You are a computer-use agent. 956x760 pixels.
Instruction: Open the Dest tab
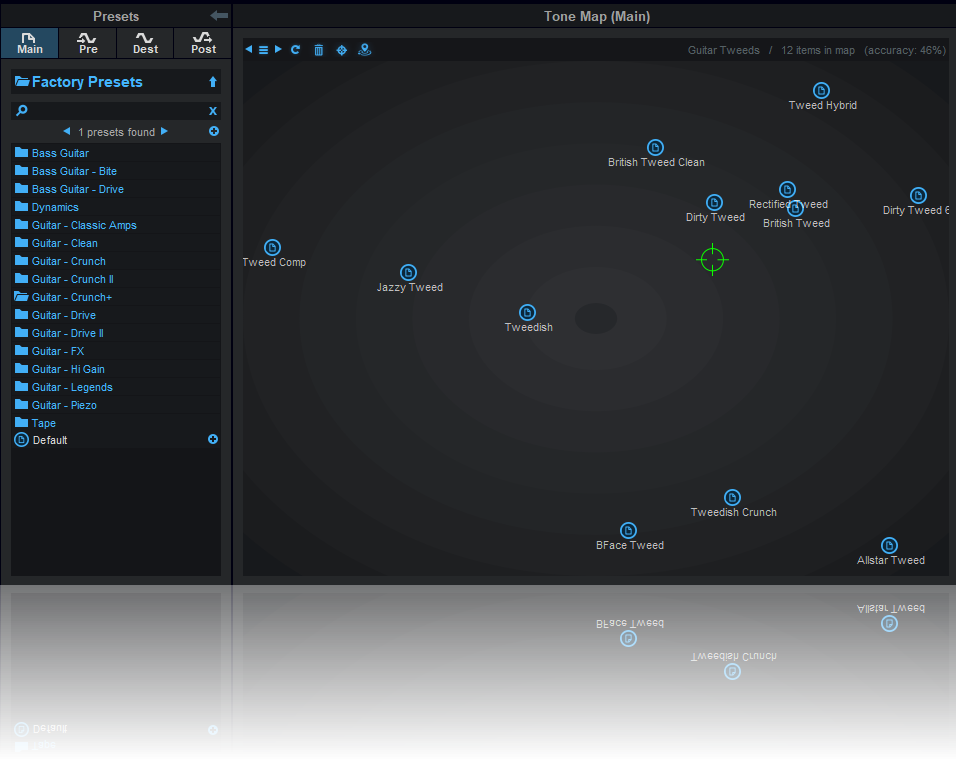coord(145,43)
